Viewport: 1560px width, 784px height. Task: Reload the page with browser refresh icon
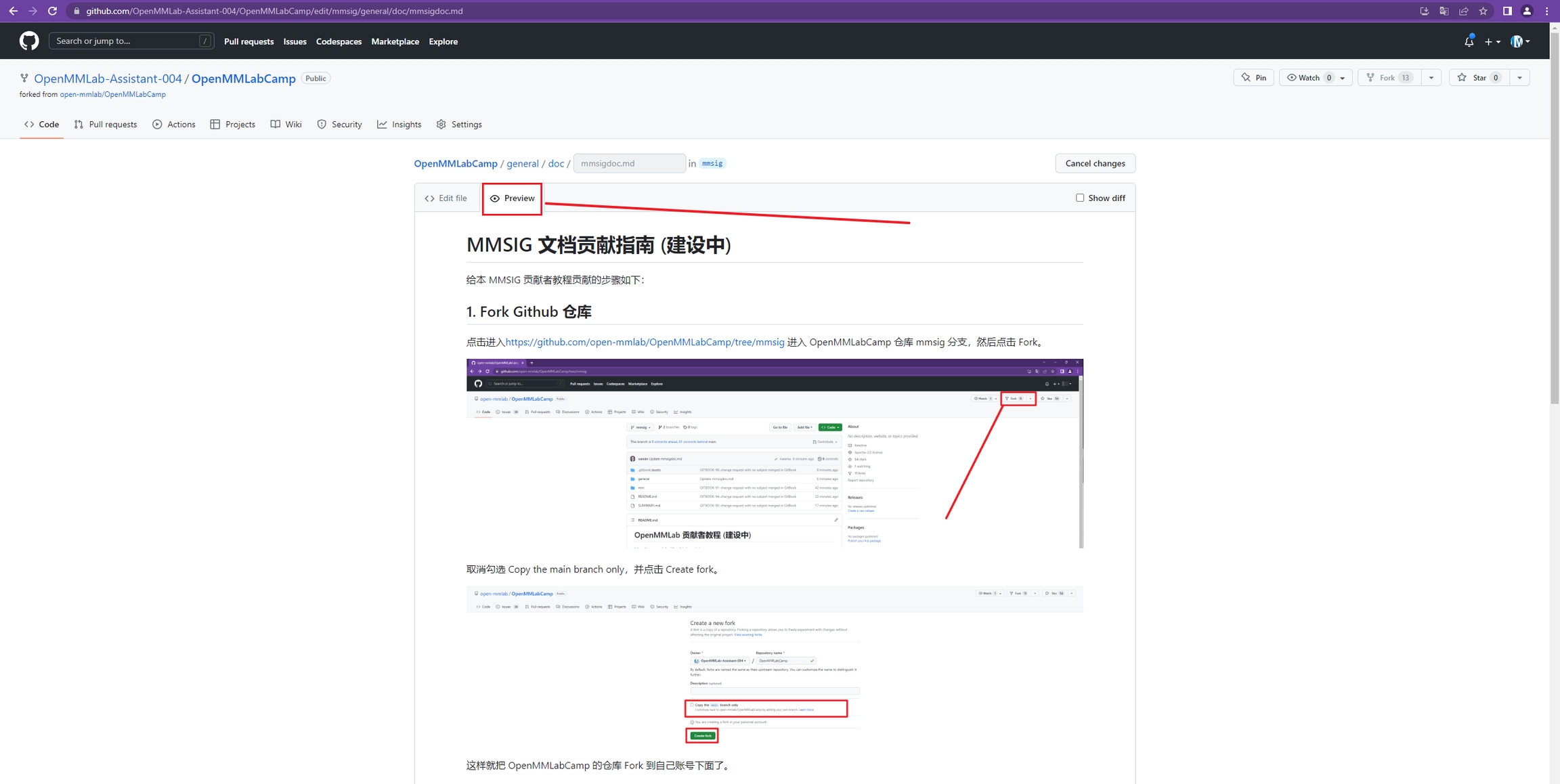click(52, 11)
